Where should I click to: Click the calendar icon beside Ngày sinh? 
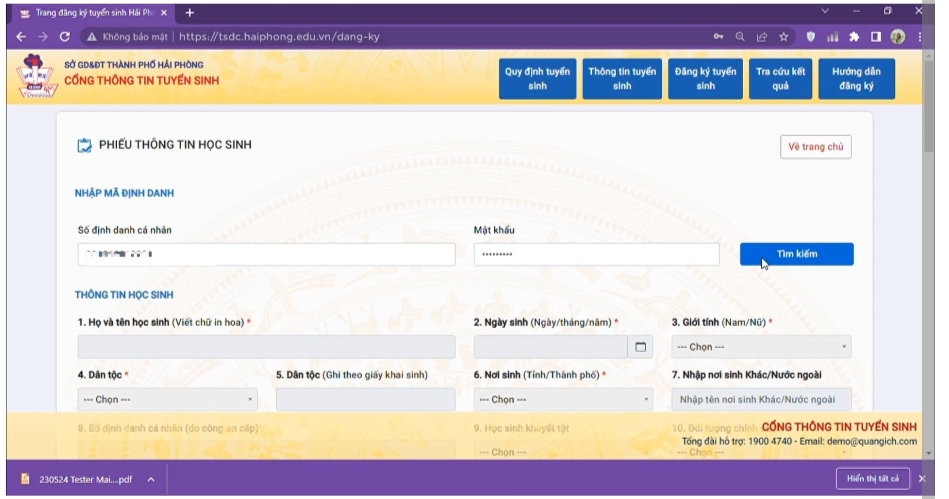click(641, 347)
